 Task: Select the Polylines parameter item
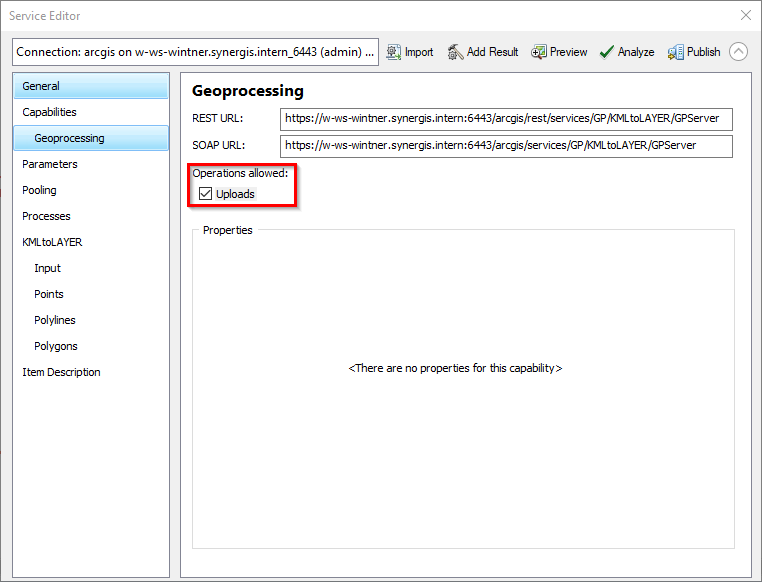coord(54,320)
